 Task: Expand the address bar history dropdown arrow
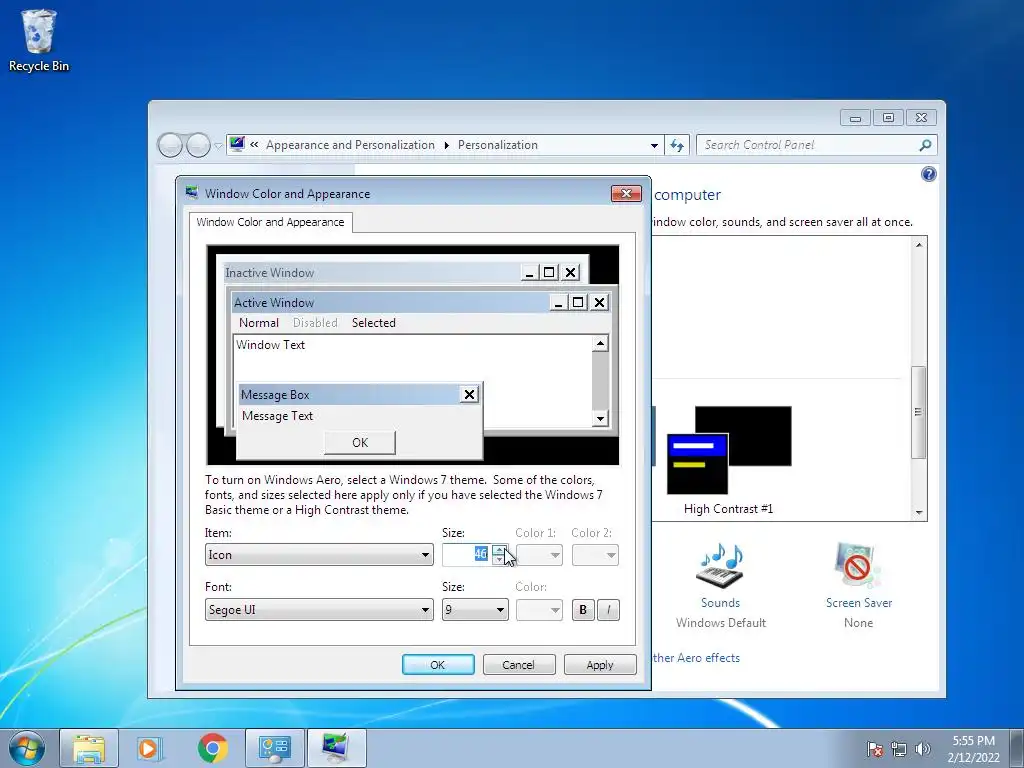(x=654, y=145)
